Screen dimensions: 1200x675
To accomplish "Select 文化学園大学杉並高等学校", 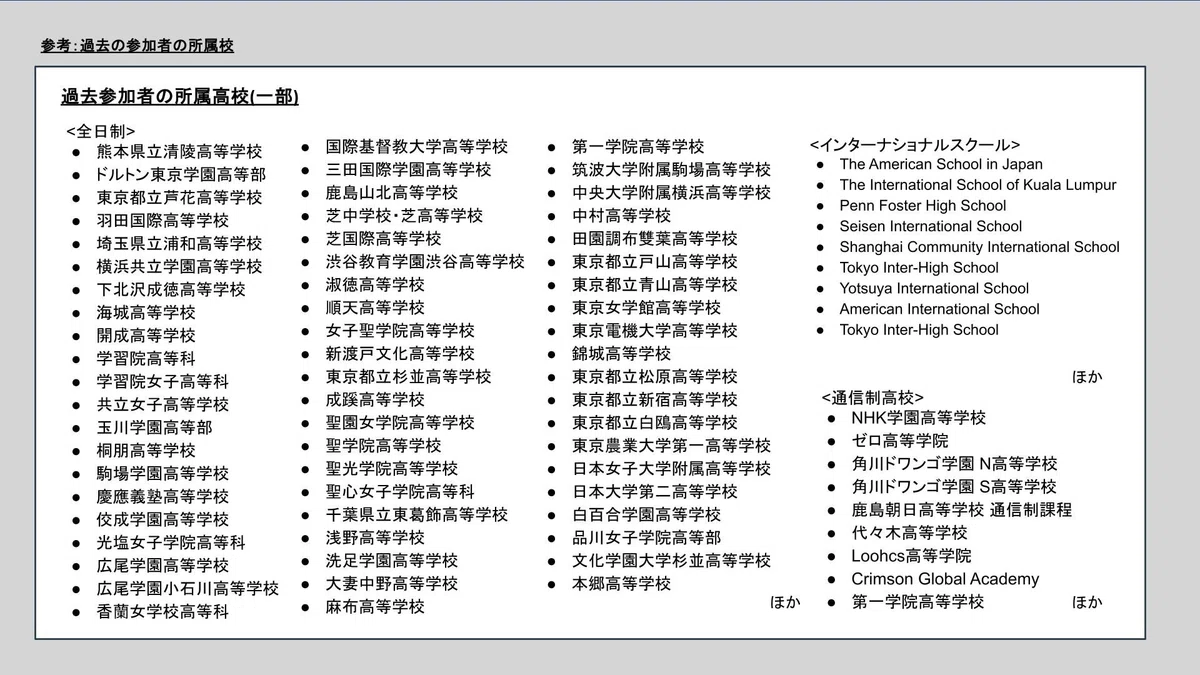I will (x=671, y=561).
